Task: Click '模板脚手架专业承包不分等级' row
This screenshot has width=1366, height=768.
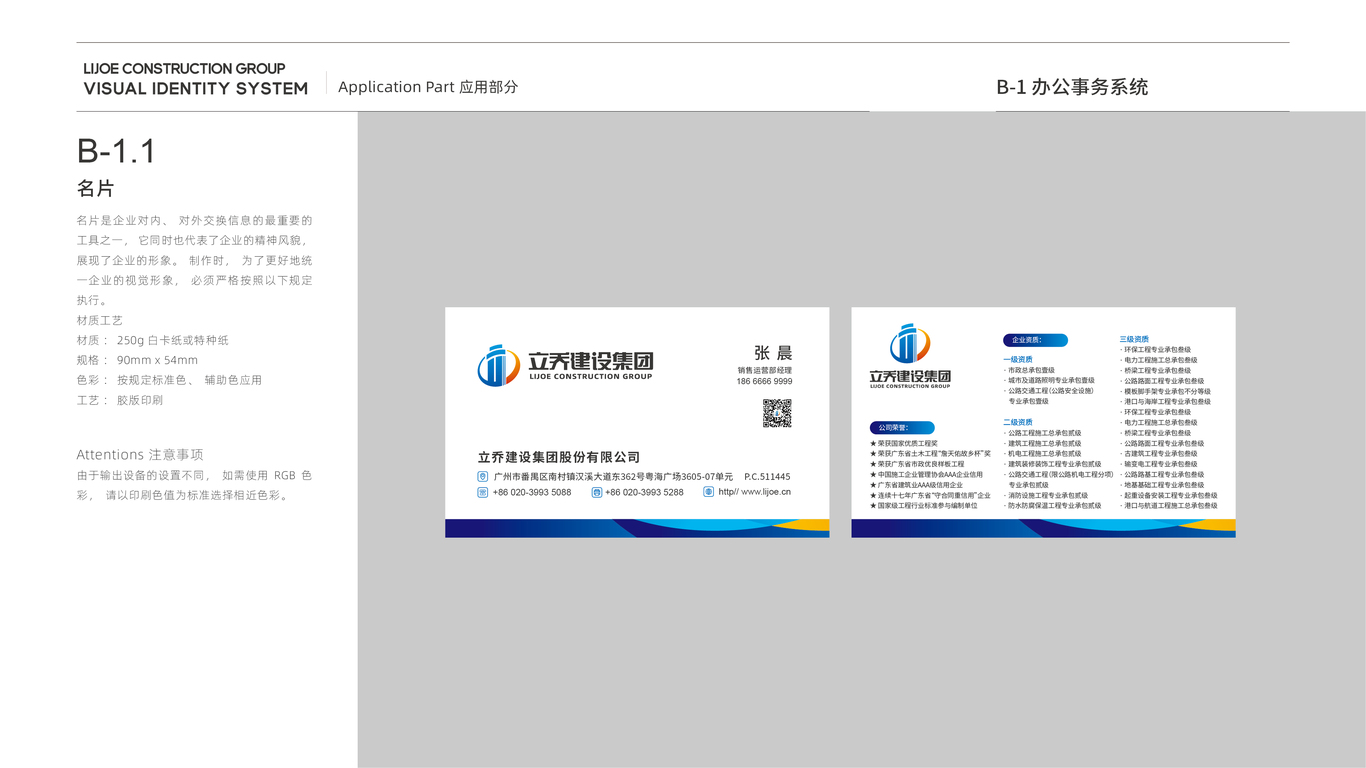Action: (1165, 392)
